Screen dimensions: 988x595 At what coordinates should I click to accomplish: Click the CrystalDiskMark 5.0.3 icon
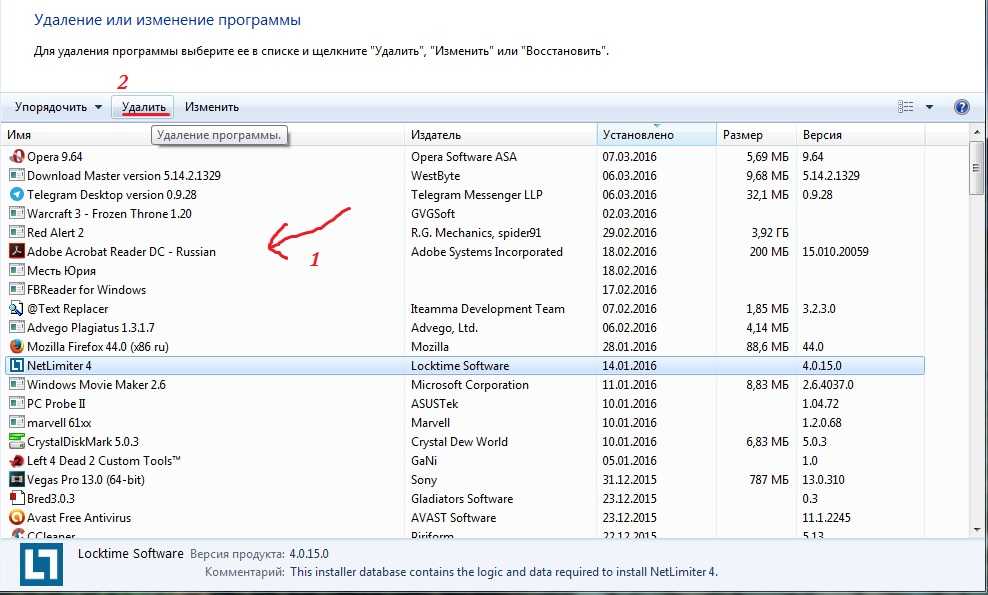pos(16,441)
